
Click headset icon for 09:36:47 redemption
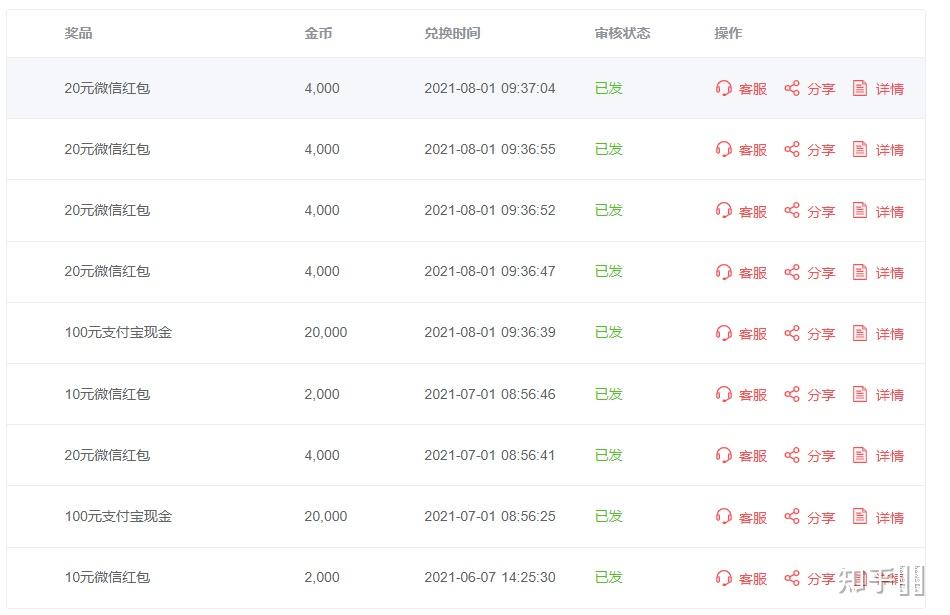(724, 271)
